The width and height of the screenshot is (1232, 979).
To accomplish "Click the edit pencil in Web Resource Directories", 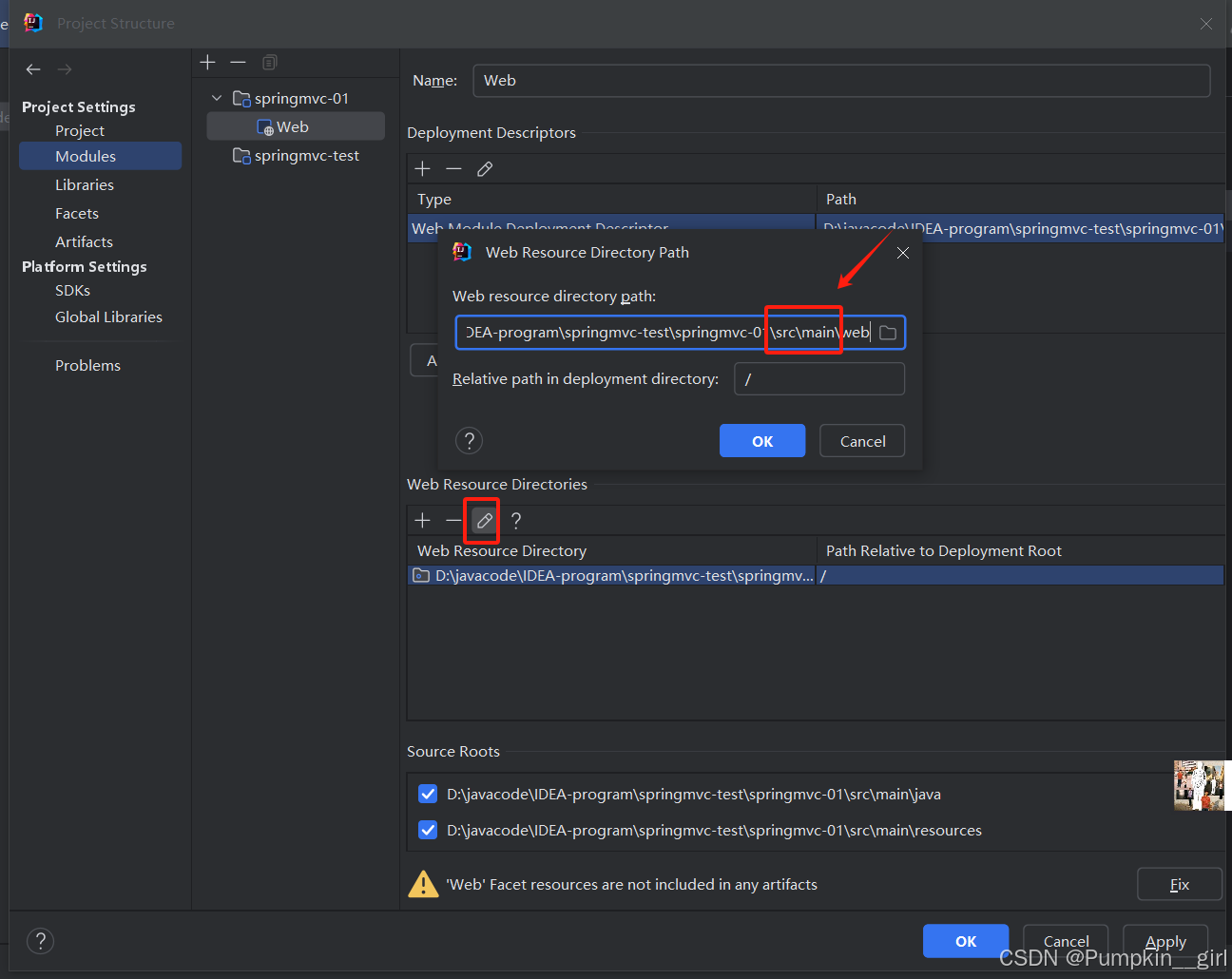I will coord(484,521).
